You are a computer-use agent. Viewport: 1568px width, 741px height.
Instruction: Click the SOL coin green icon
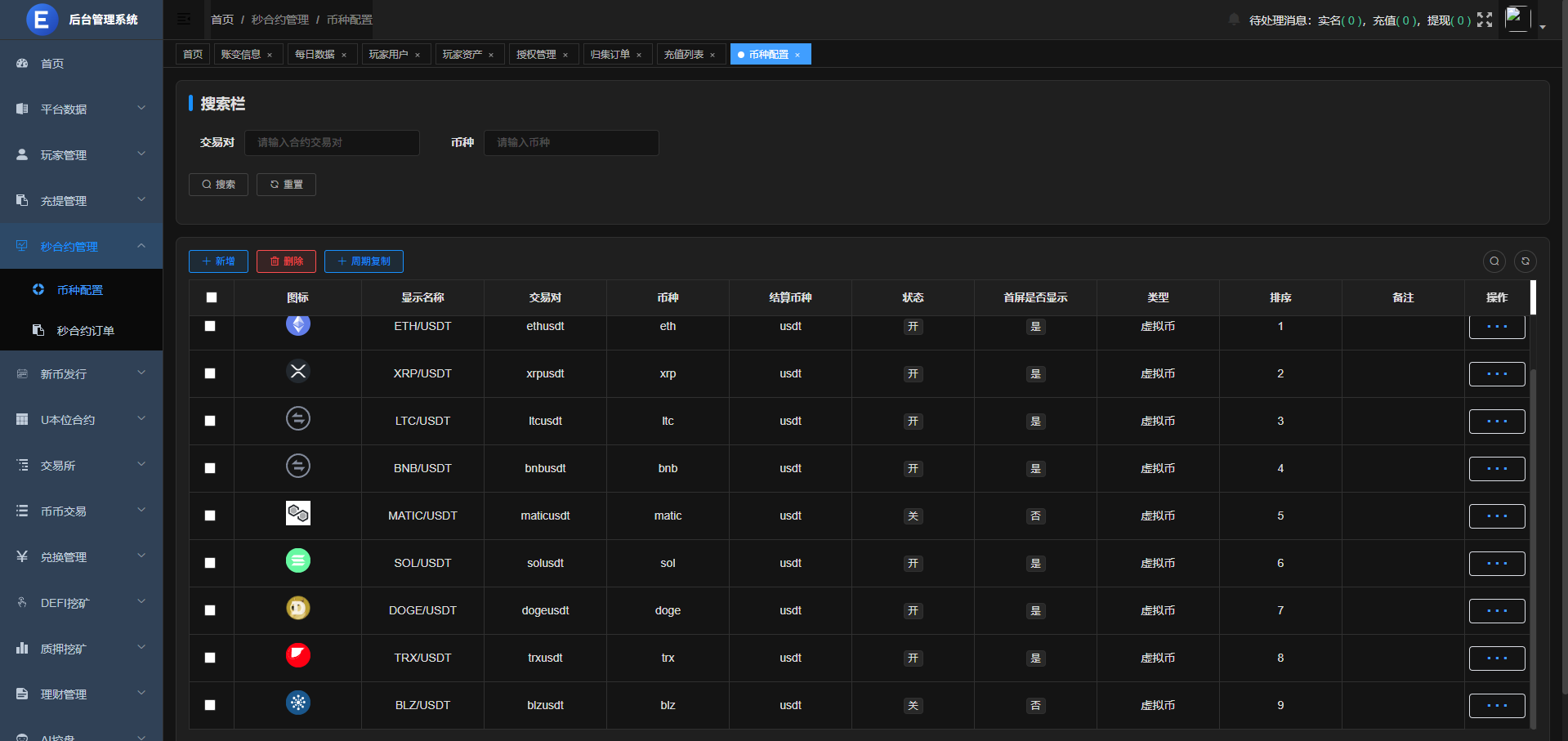tap(298, 561)
